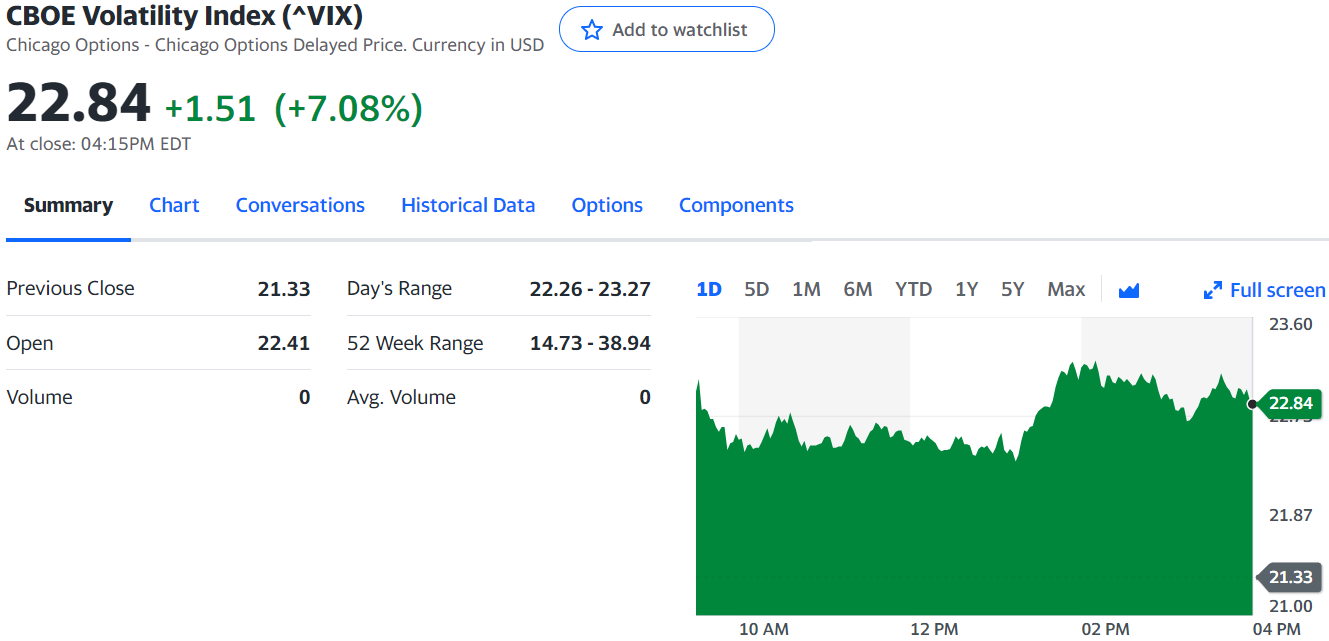Click the 02 PM time axis label

[x=1105, y=629]
